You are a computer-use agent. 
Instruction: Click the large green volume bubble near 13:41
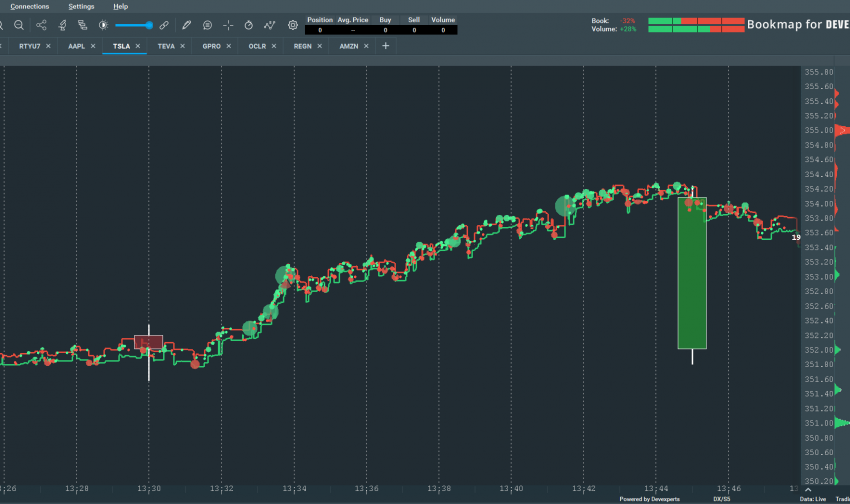tap(565, 206)
